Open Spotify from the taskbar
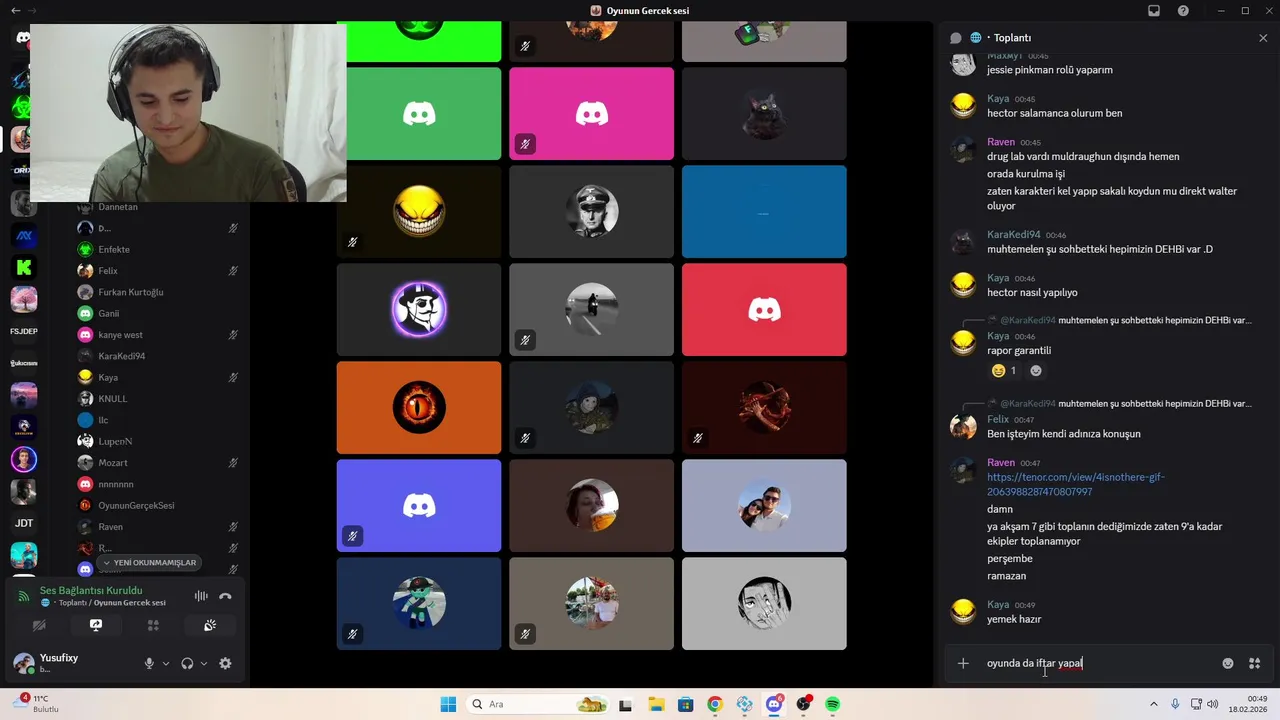Screen dimensions: 1280x720 coord(832,704)
